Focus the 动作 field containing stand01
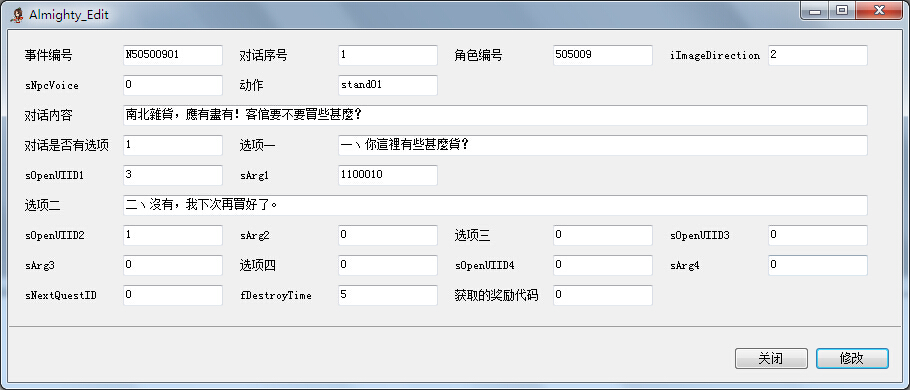 pos(388,85)
